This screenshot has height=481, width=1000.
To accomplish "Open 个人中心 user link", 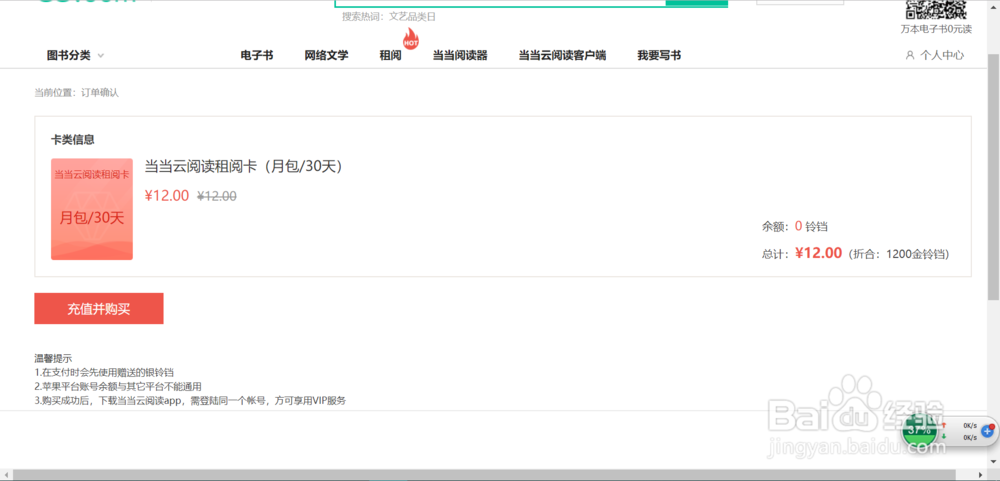I will (942, 56).
